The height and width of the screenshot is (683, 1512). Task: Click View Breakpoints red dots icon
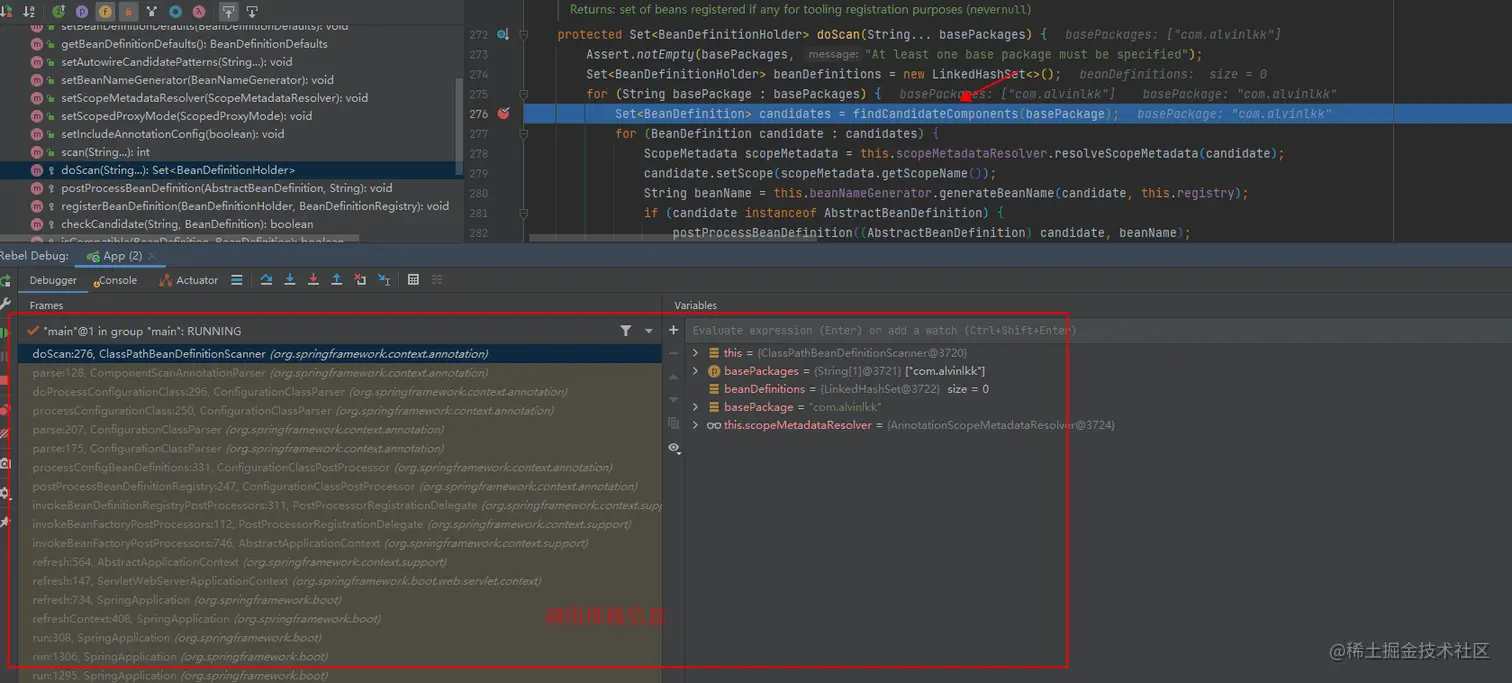[5, 409]
